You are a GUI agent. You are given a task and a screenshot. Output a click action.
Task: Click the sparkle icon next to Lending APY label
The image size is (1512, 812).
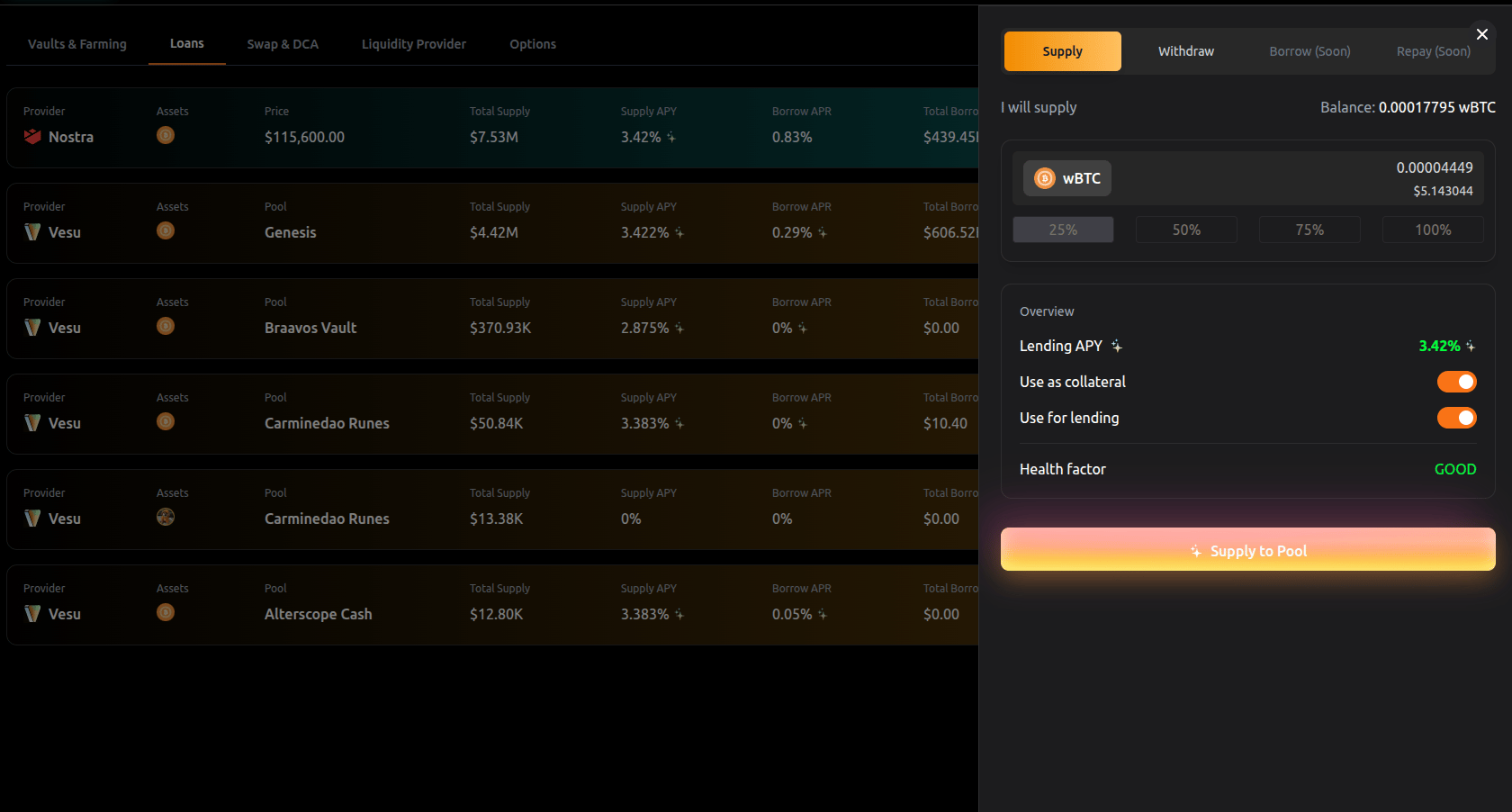tap(1117, 346)
